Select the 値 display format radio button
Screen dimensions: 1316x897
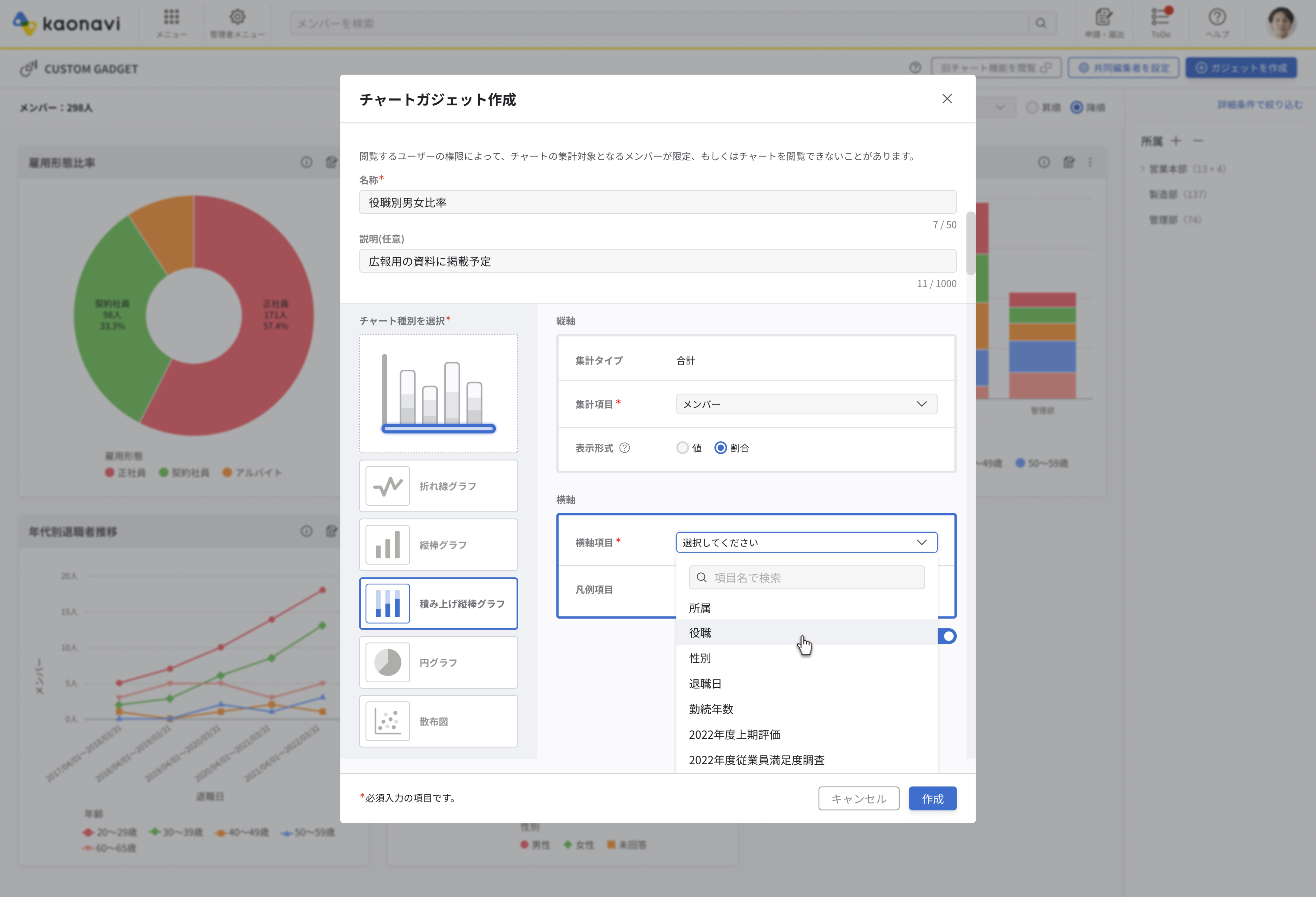pyautogui.click(x=682, y=448)
